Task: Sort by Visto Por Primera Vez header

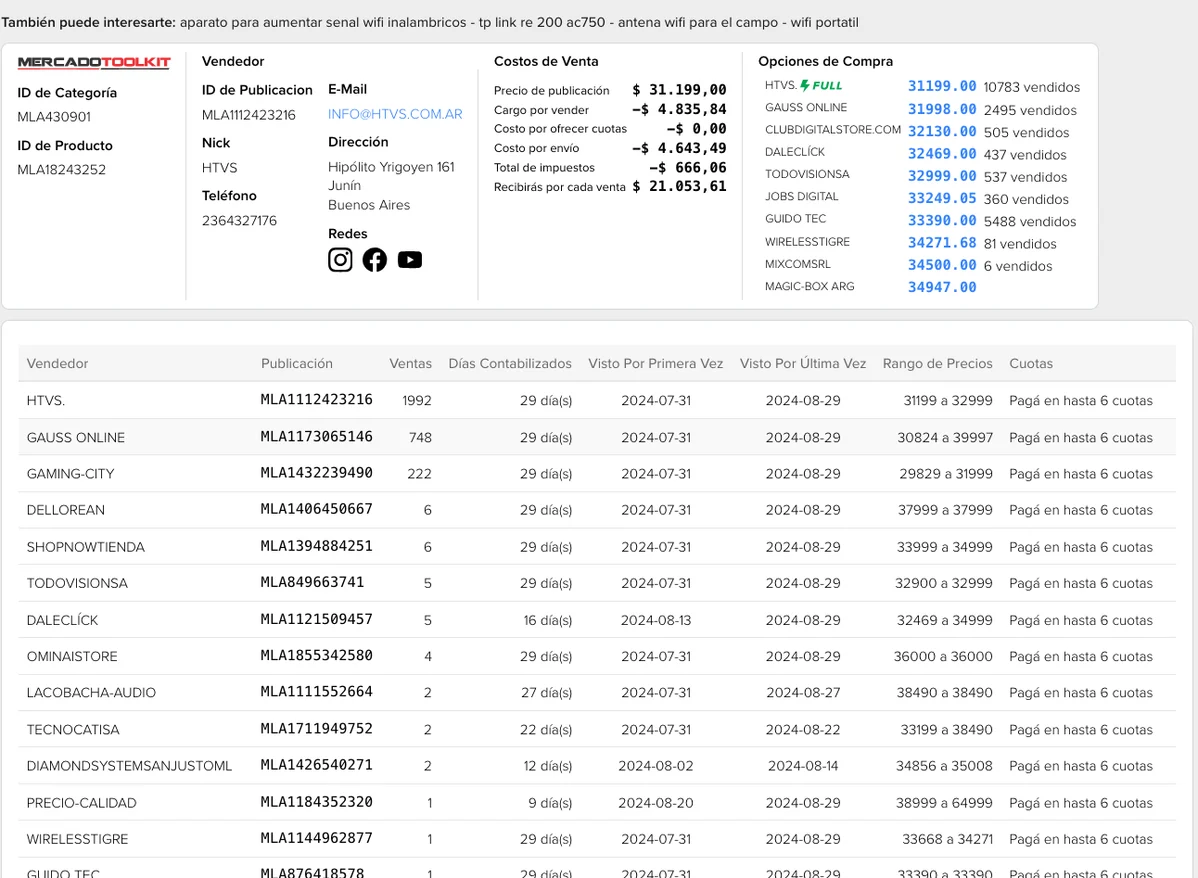Action: coord(656,364)
